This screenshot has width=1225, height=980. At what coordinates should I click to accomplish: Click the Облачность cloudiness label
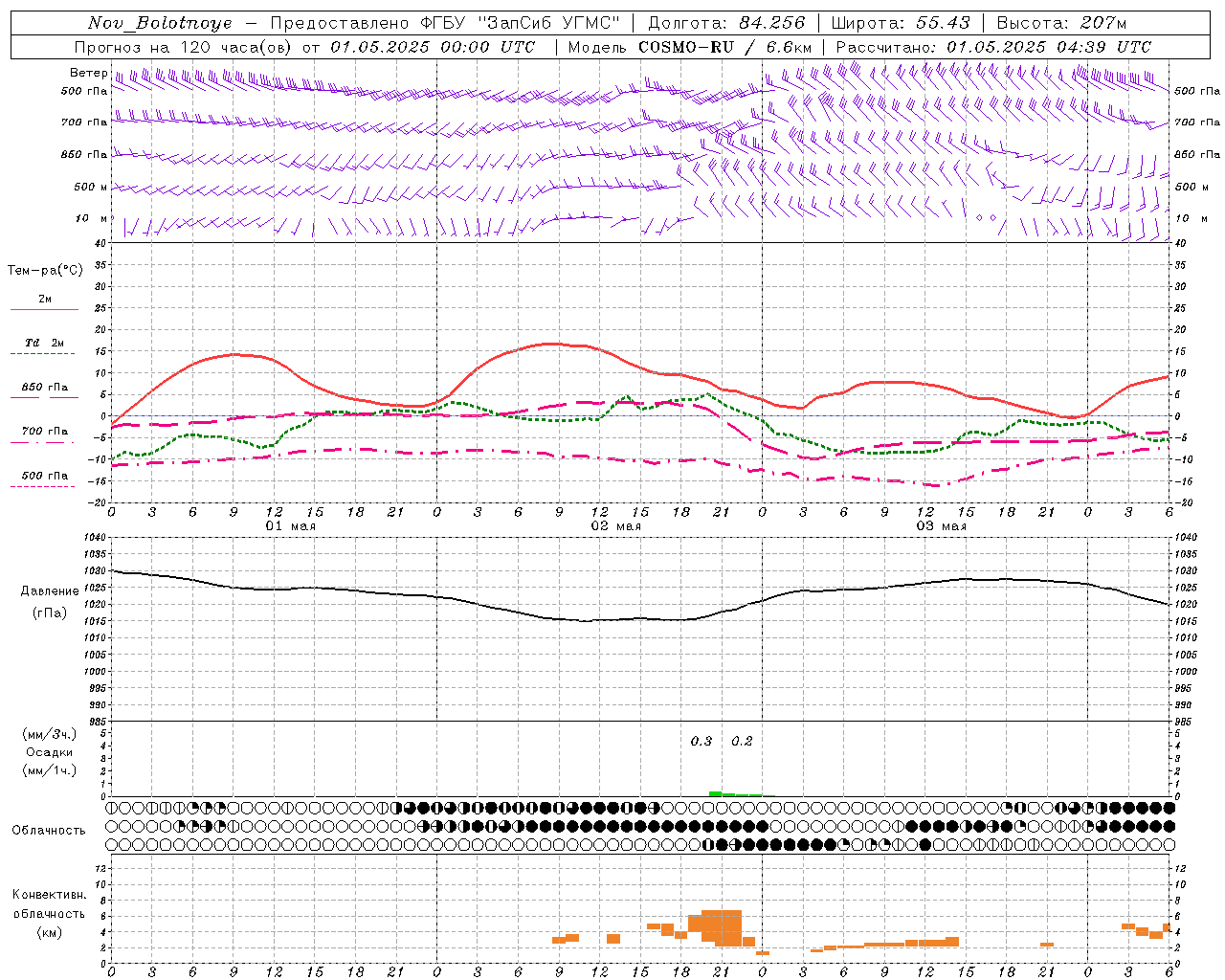pyautogui.click(x=49, y=830)
